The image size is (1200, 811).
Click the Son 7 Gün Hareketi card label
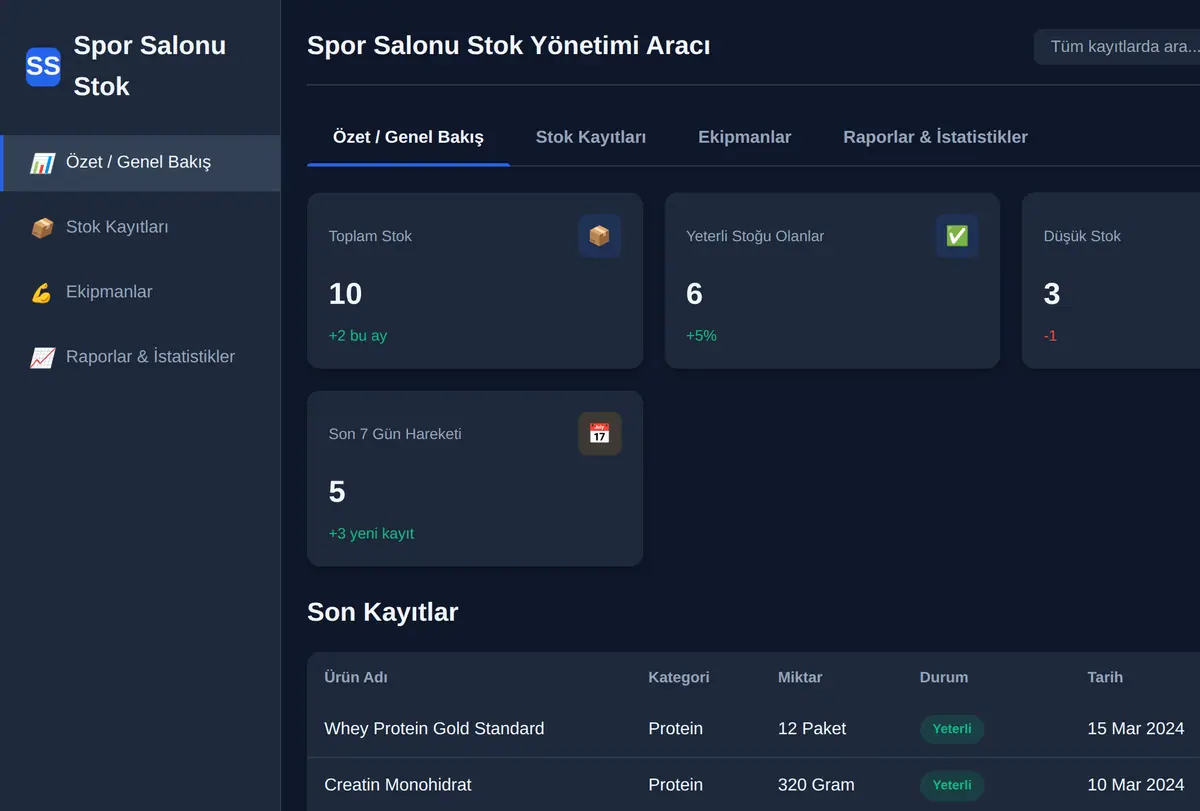point(395,435)
